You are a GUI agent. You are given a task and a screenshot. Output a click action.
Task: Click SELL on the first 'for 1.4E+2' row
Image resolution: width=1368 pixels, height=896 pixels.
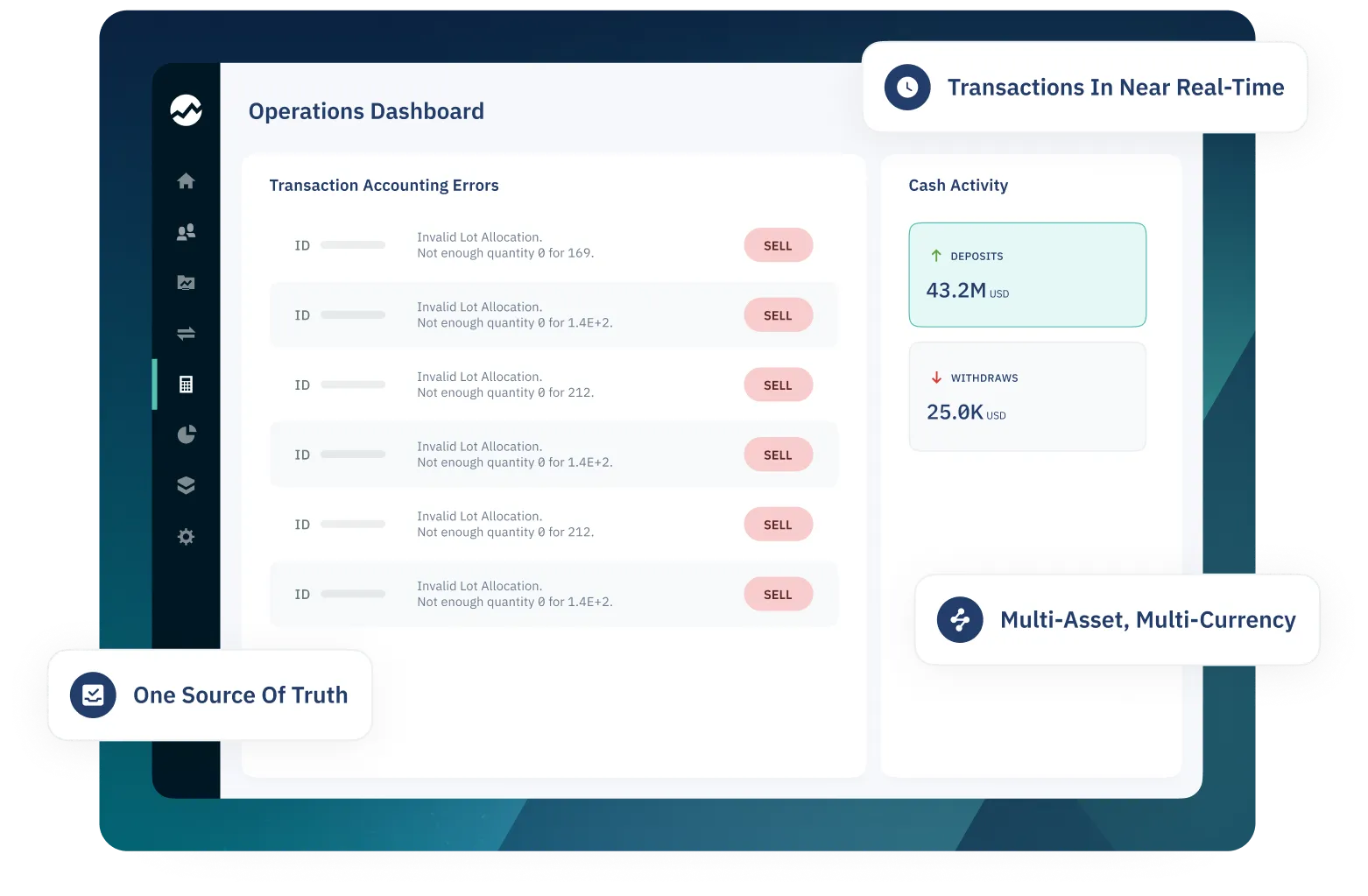point(779,315)
